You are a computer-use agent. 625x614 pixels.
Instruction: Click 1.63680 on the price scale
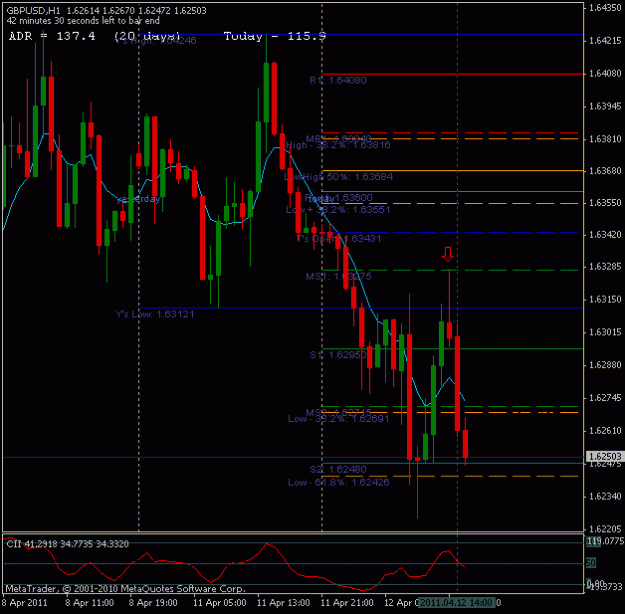[x=605, y=171]
